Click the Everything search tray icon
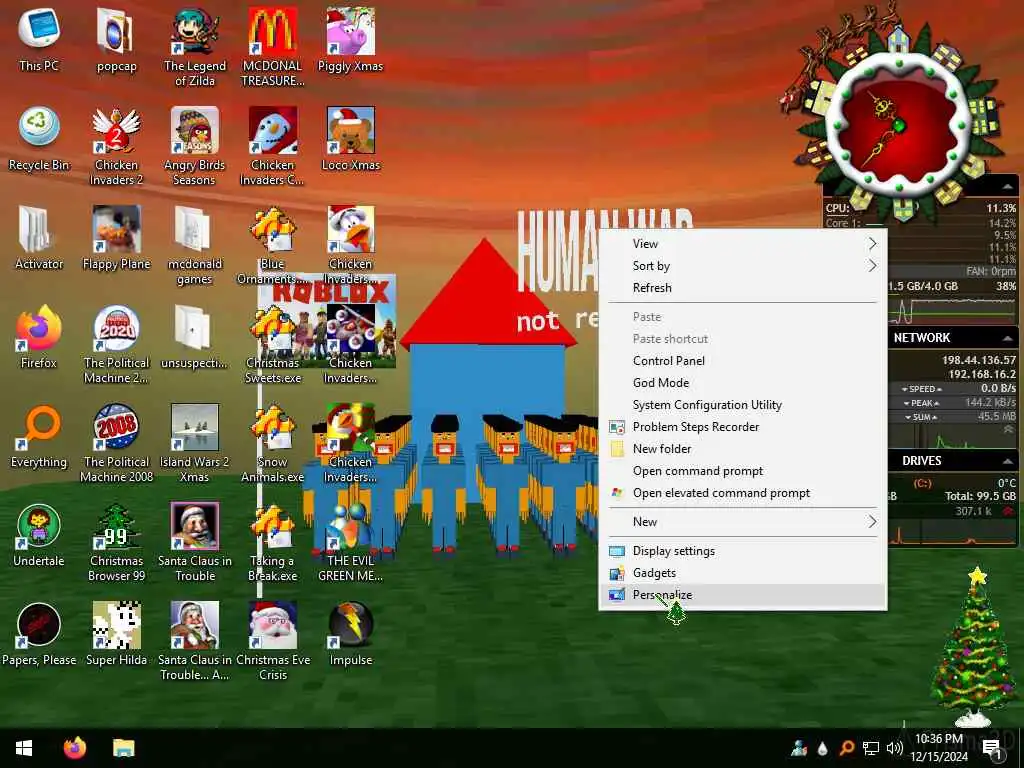Image resolution: width=1024 pixels, height=768 pixels. coord(847,748)
